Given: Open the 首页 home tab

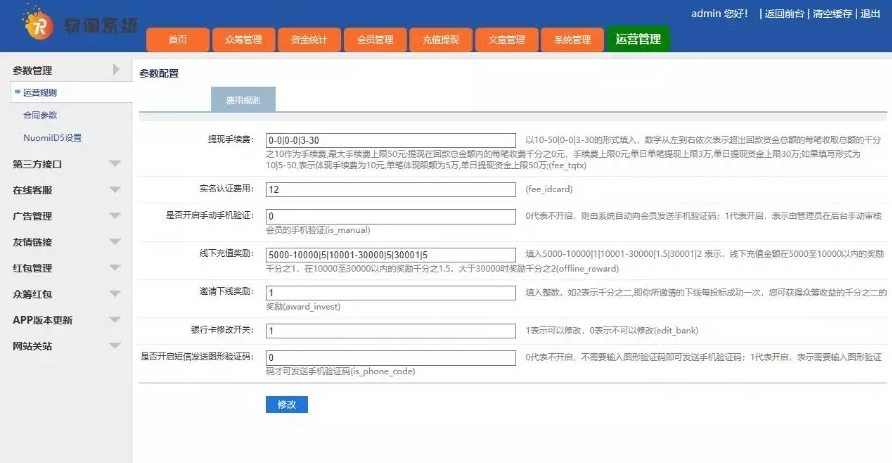Looking at the screenshot, I should [x=179, y=40].
